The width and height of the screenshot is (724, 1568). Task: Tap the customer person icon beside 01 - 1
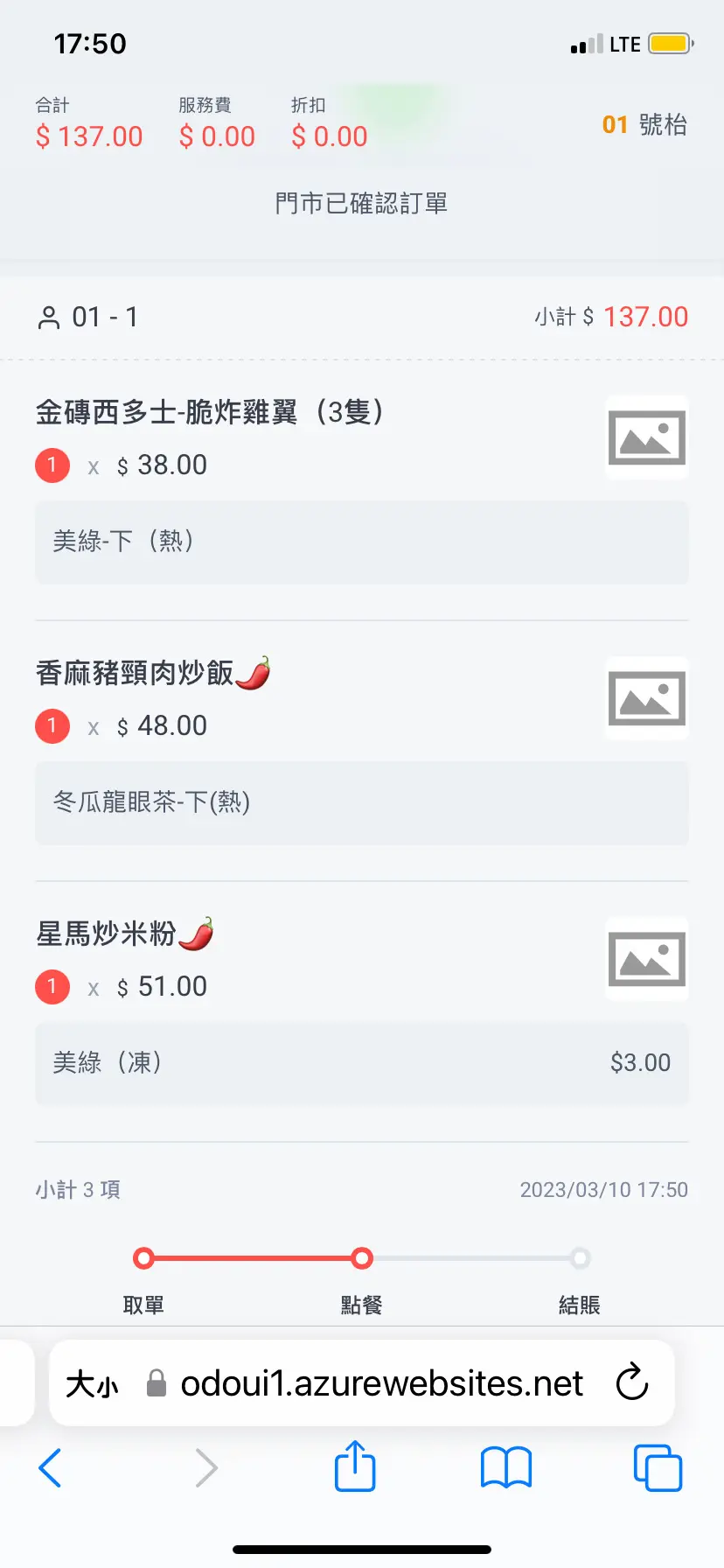tap(49, 318)
